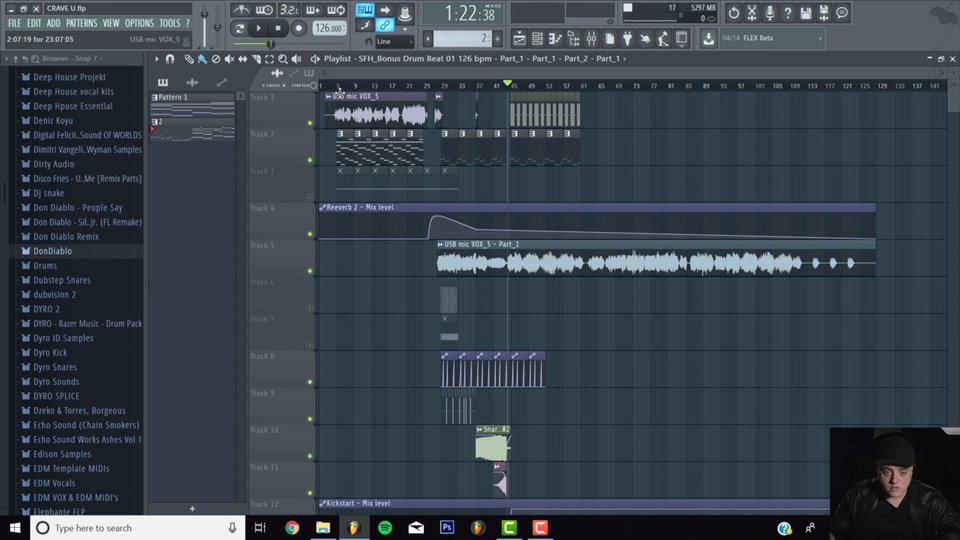The width and height of the screenshot is (960, 540).
Task: Toggle overdub blend recording
Action: [x=312, y=10]
